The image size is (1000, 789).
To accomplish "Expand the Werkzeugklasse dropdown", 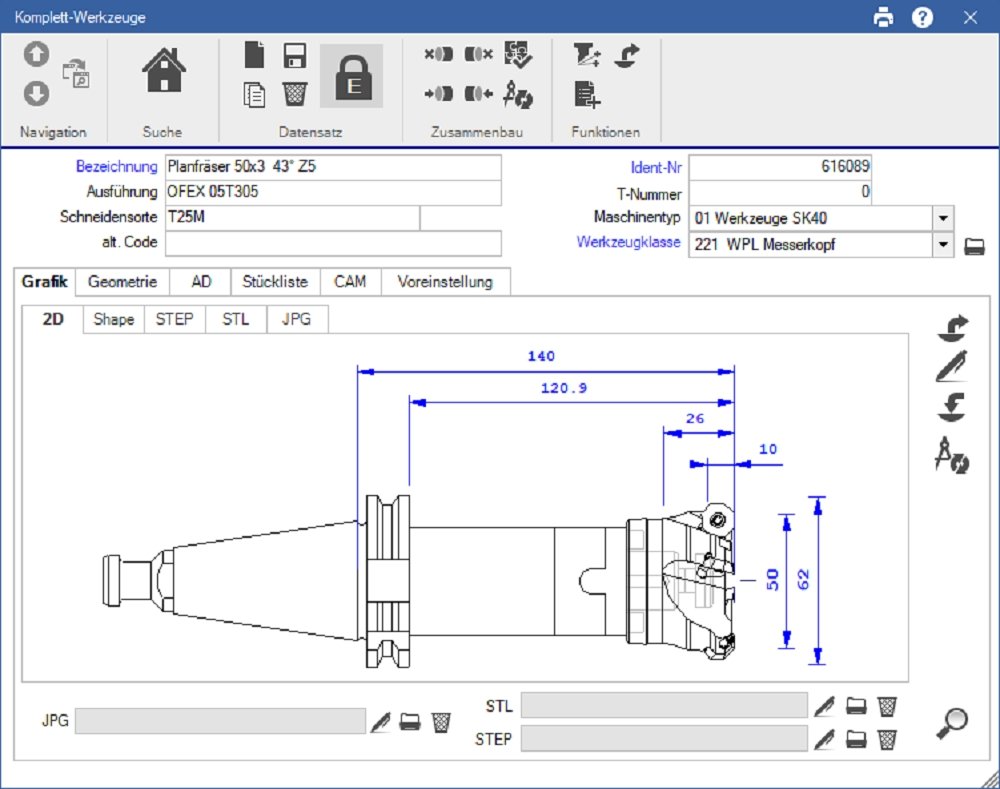I will coord(942,243).
